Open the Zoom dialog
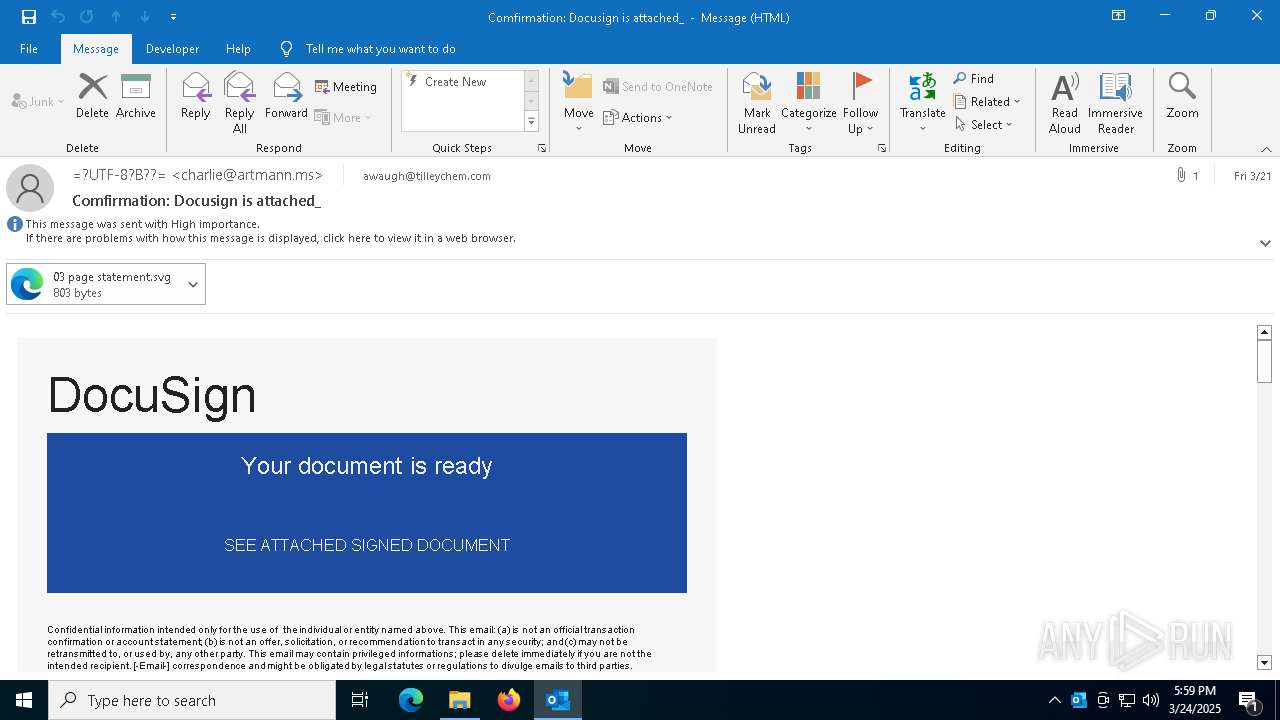The image size is (1280, 720). 1182,96
